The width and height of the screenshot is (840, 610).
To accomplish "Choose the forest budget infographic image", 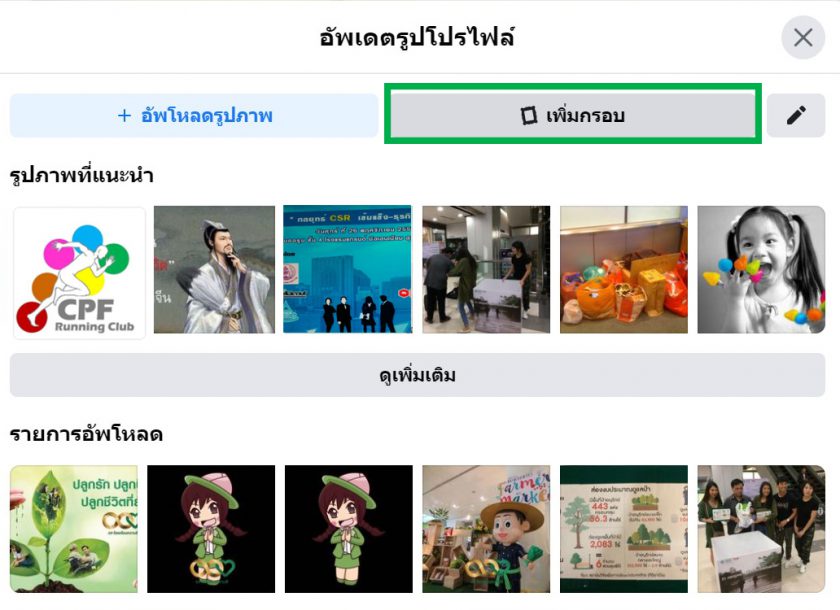I will 624,529.
